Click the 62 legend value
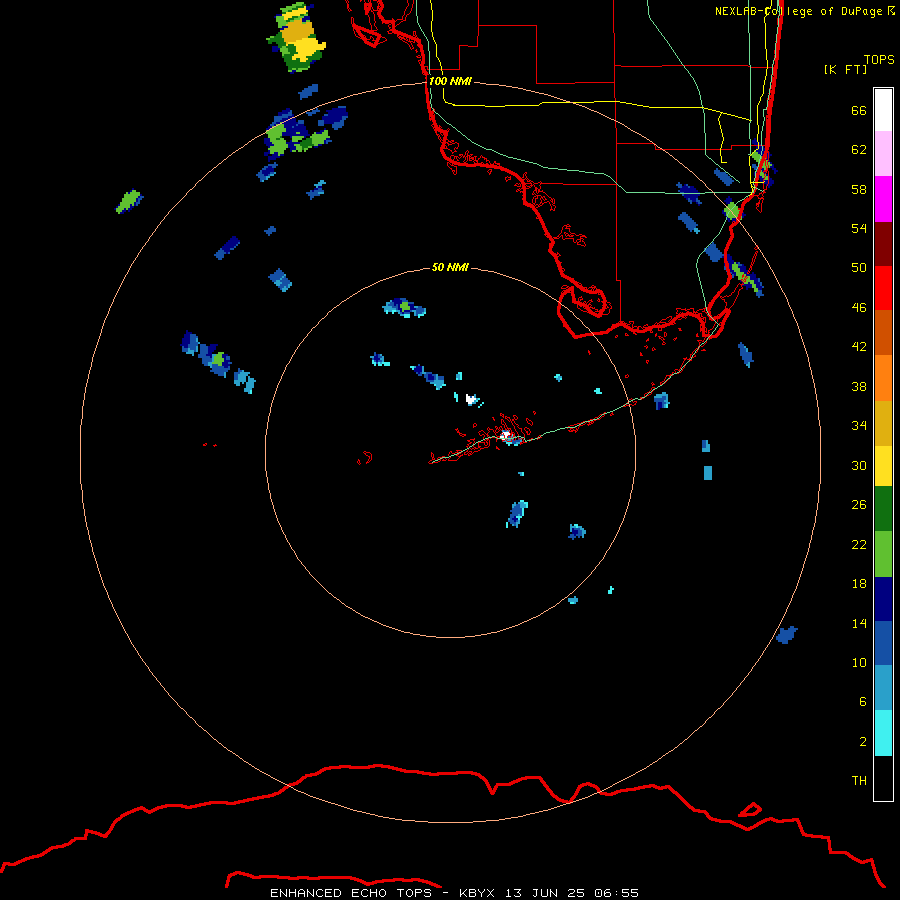 (859, 150)
